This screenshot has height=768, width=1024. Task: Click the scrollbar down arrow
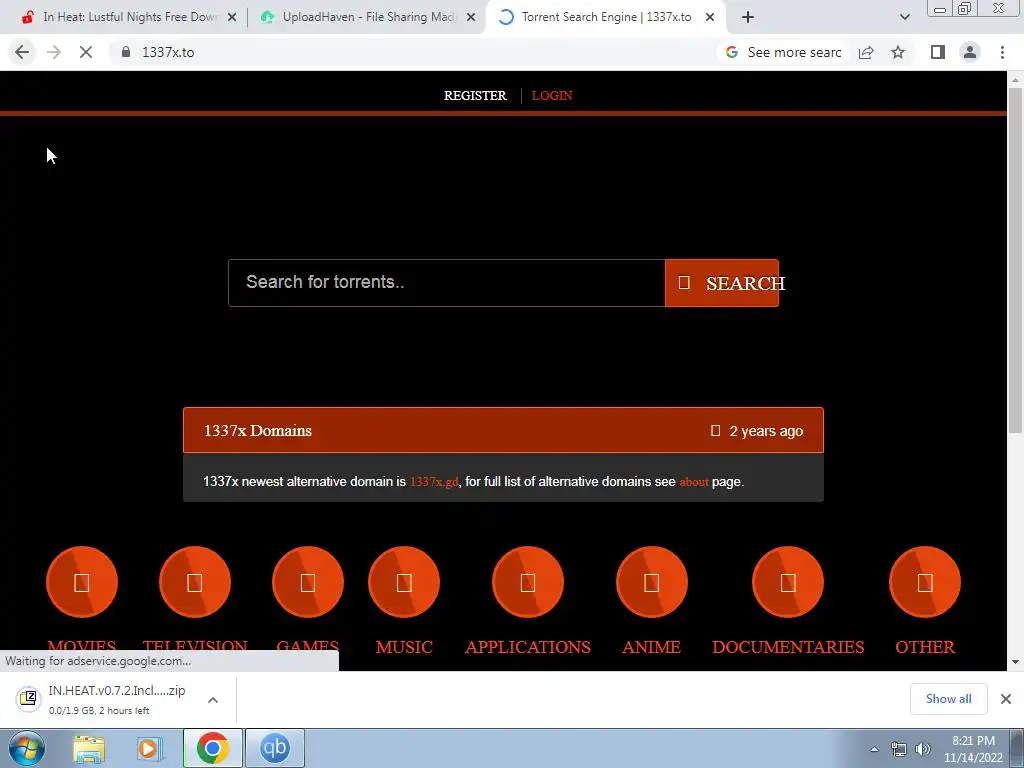(x=1015, y=662)
